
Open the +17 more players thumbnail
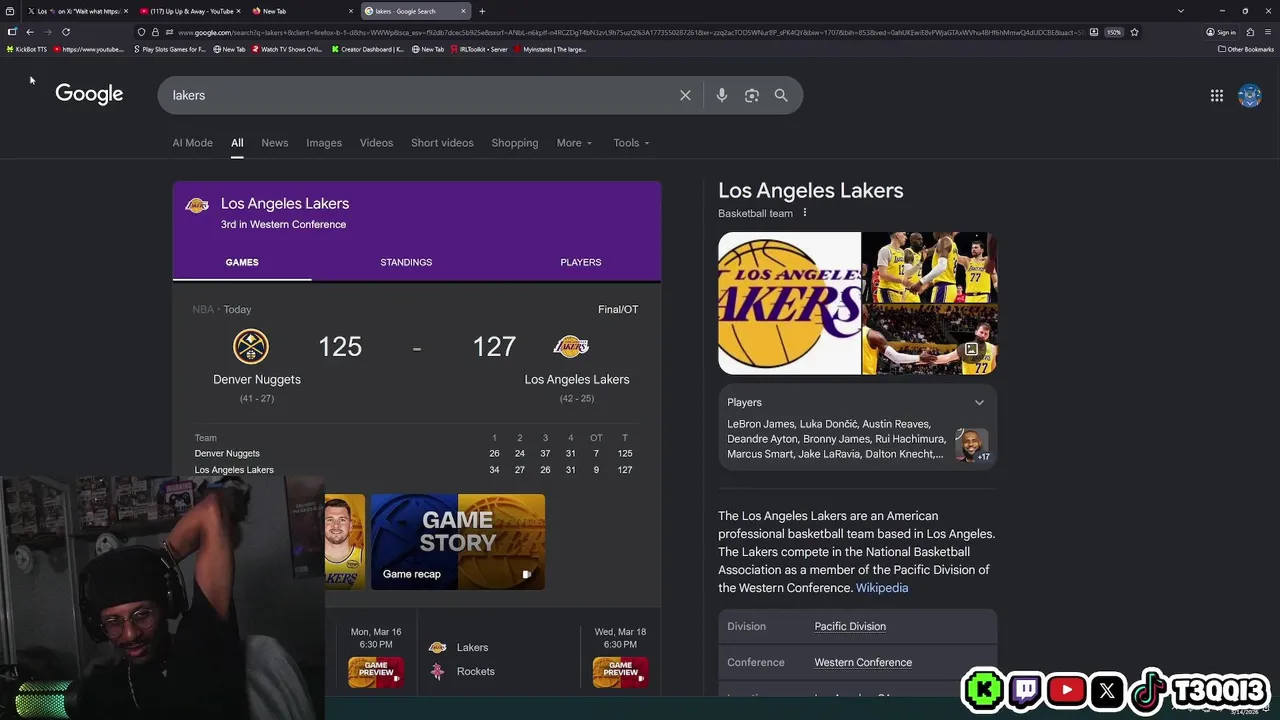coord(972,445)
